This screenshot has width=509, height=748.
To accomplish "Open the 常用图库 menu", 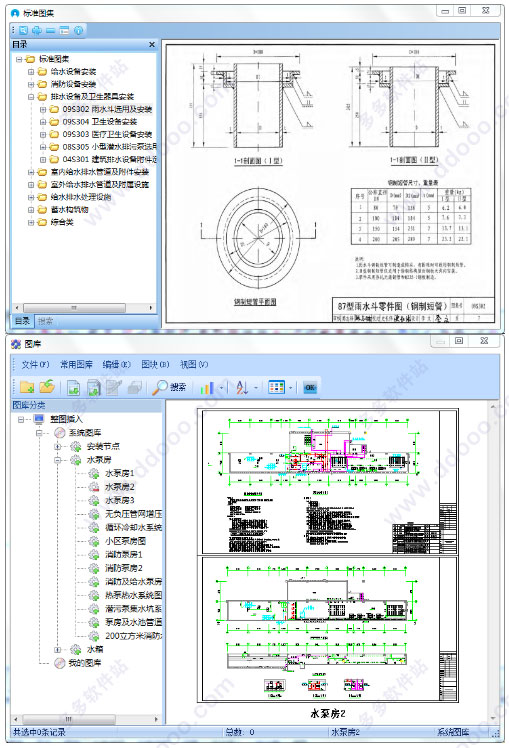I will click(76, 364).
